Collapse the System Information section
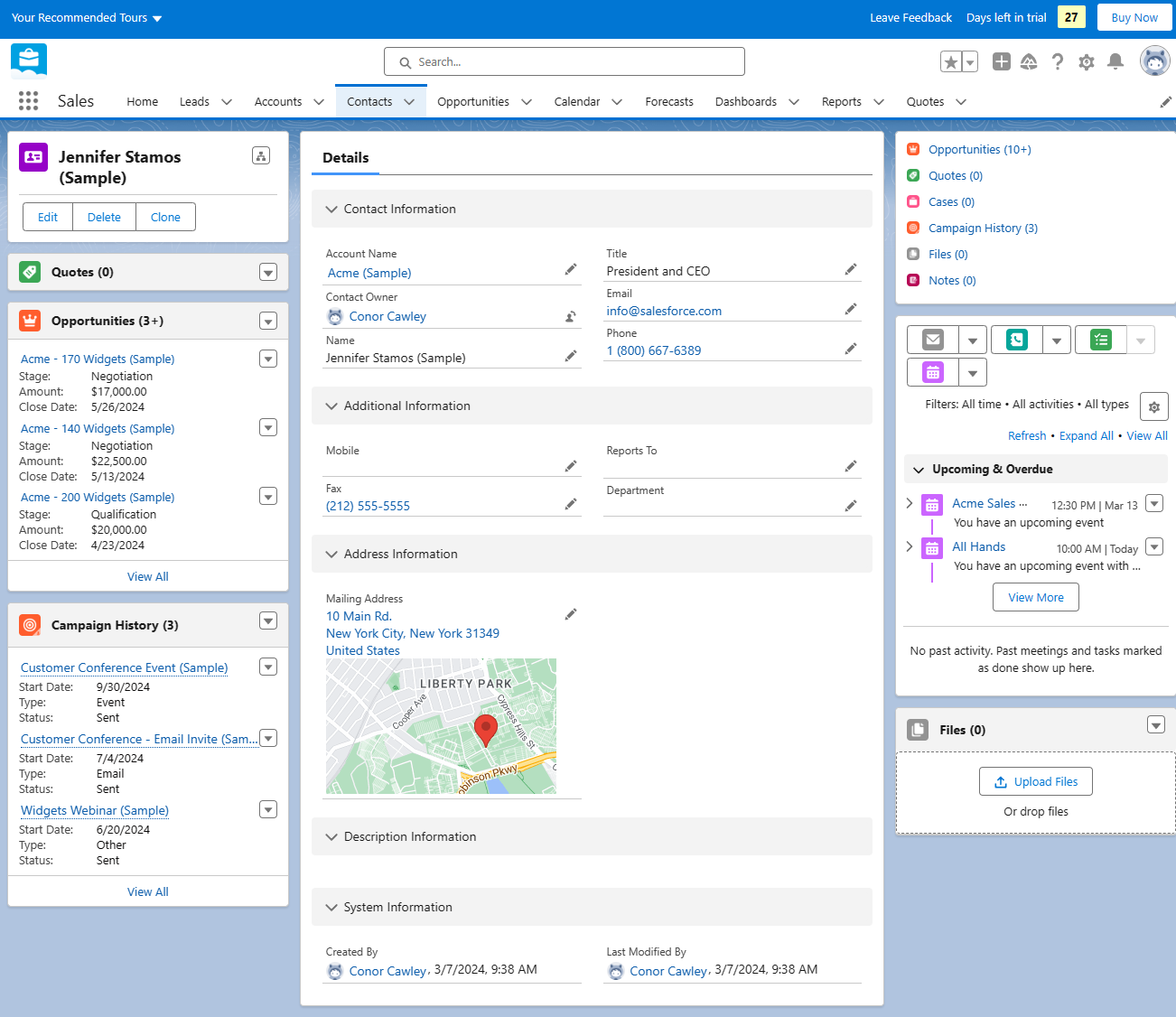Viewport: 1176px width, 1017px height. tap(331, 907)
